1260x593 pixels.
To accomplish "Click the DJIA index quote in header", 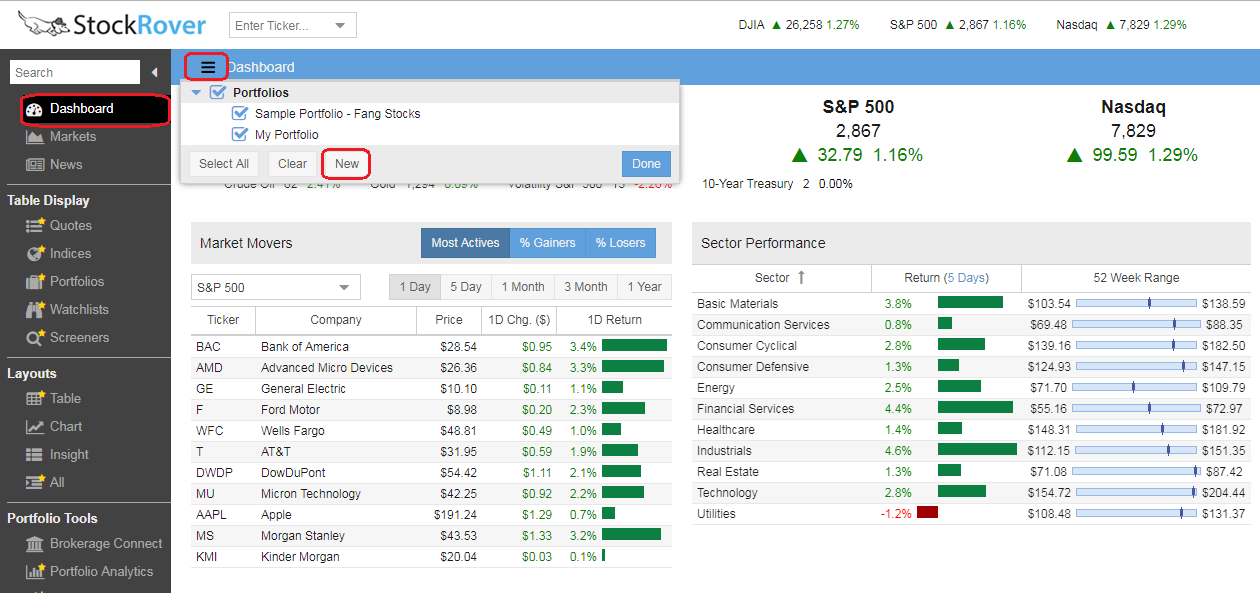I will [799, 25].
